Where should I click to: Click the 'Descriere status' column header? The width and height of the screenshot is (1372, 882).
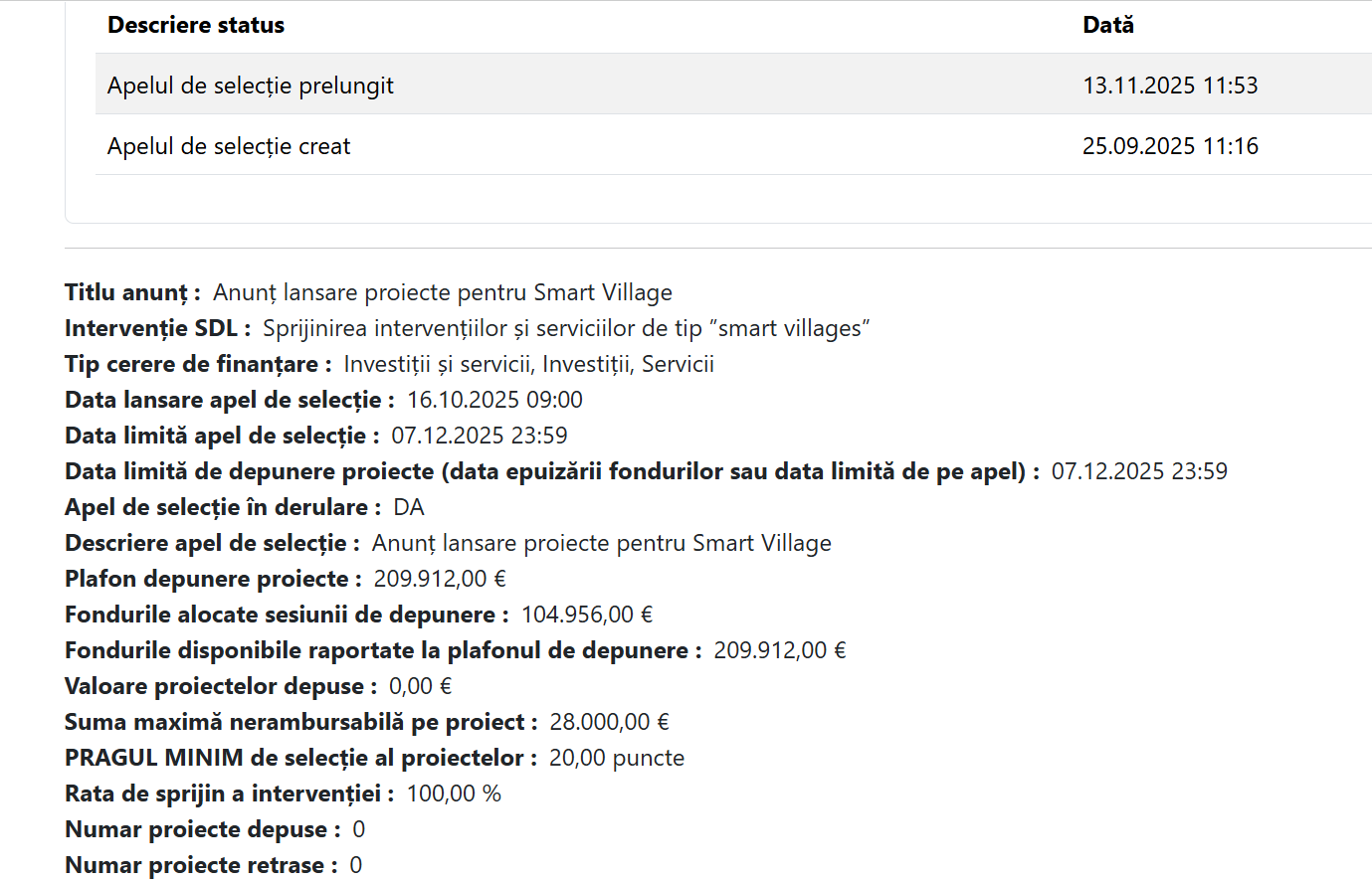pos(195,24)
